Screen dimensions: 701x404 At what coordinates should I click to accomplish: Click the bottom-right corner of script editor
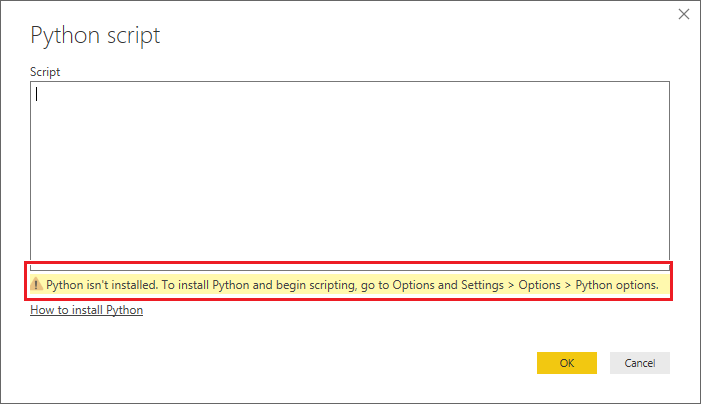pyautogui.click(x=664, y=255)
